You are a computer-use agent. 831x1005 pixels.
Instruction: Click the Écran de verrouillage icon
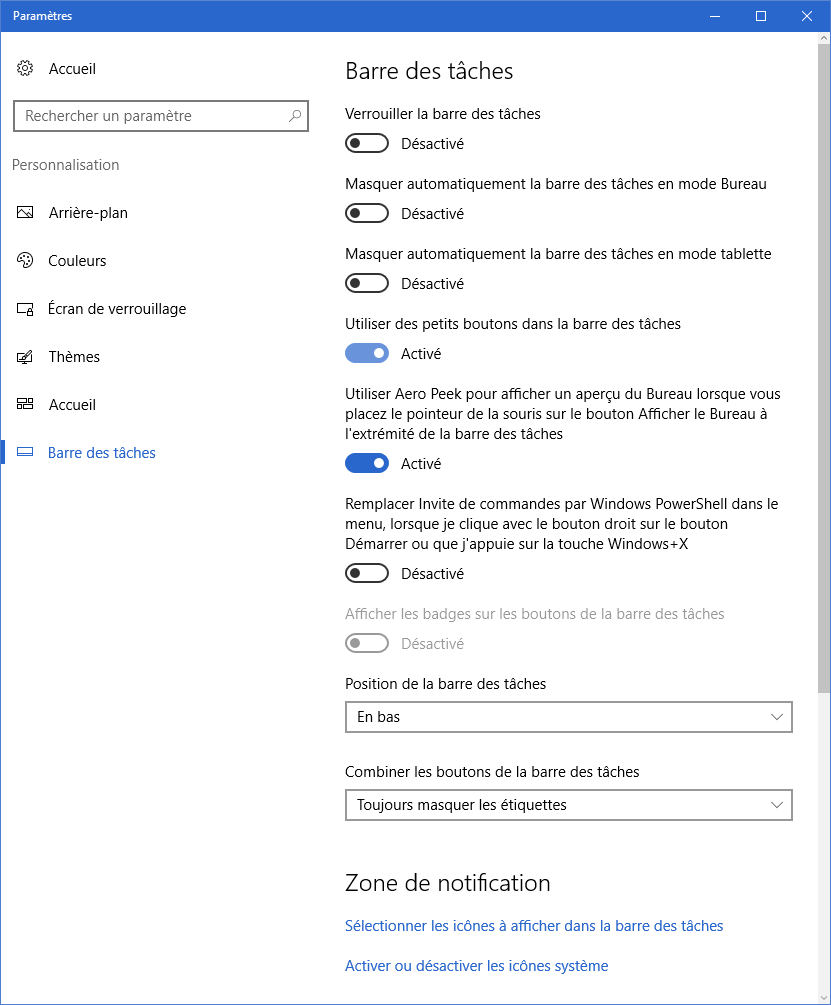coord(25,309)
